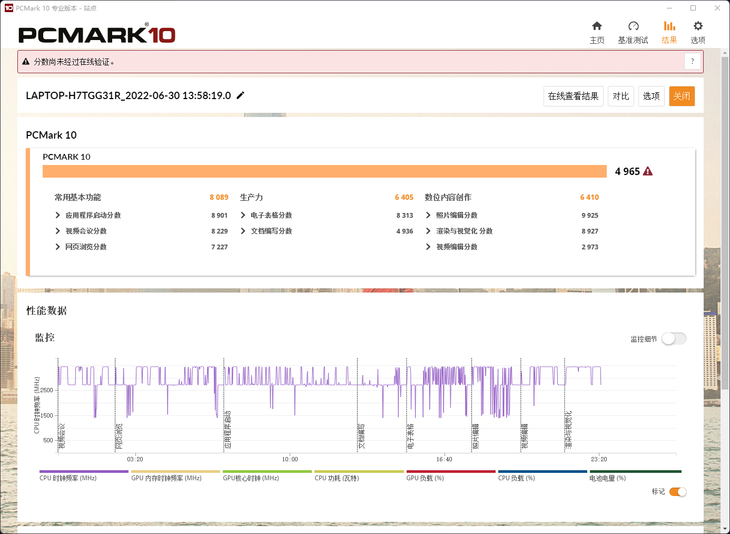Disable the 标记 markers toggle
Viewport: 730px width, 534px height.
click(x=677, y=492)
